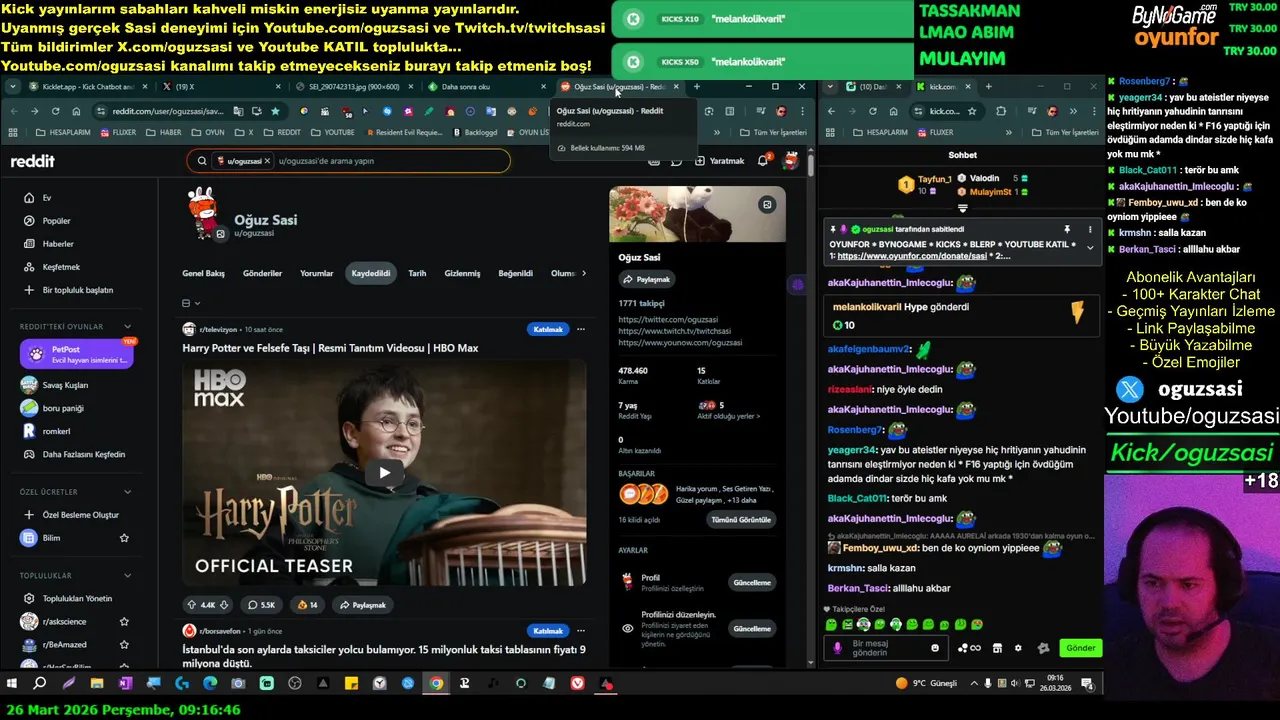Switch to Genel Bakış profile tab
This screenshot has width=1280, height=720.
pos(203,273)
